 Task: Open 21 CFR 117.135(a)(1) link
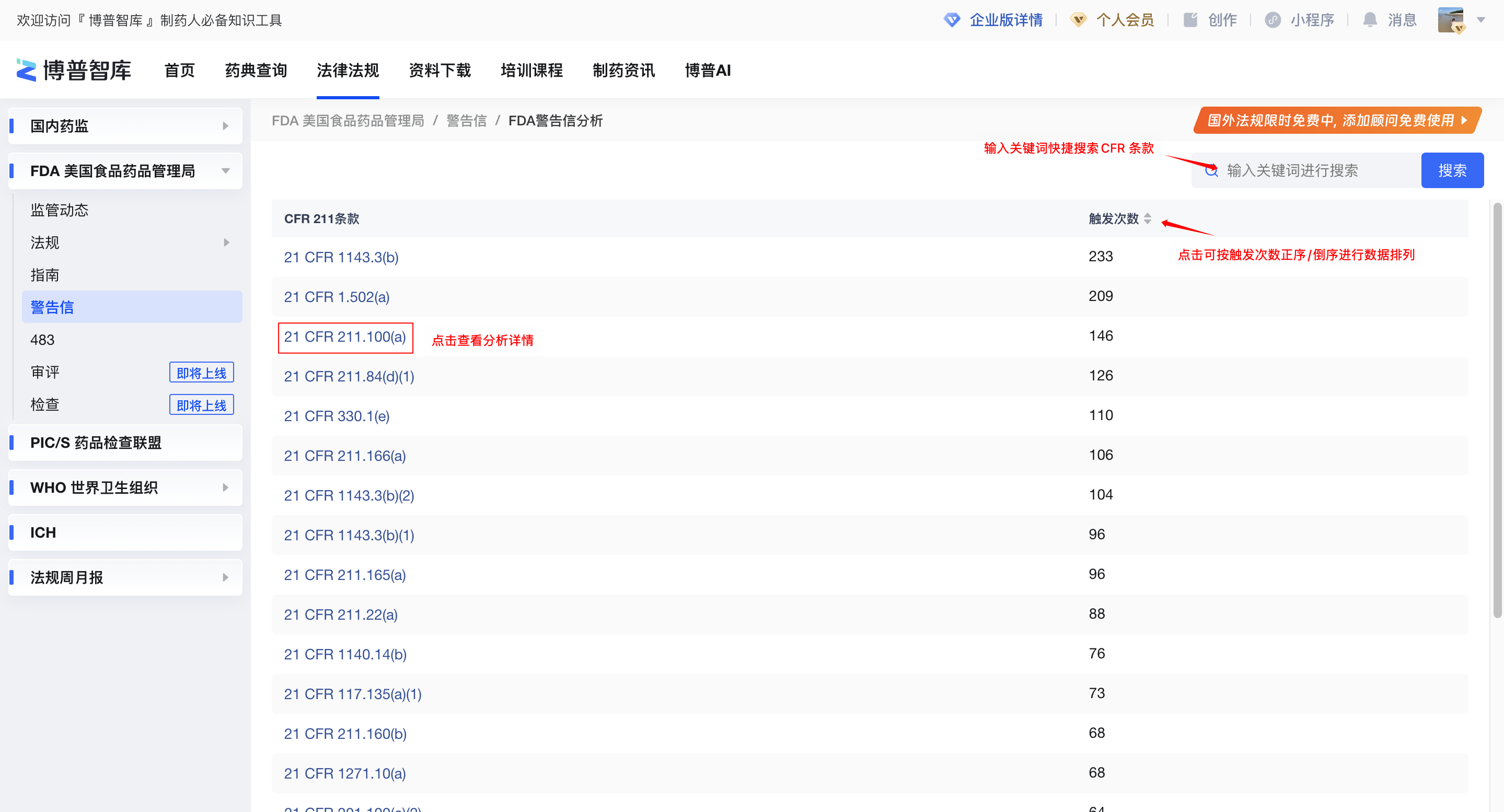click(353, 693)
